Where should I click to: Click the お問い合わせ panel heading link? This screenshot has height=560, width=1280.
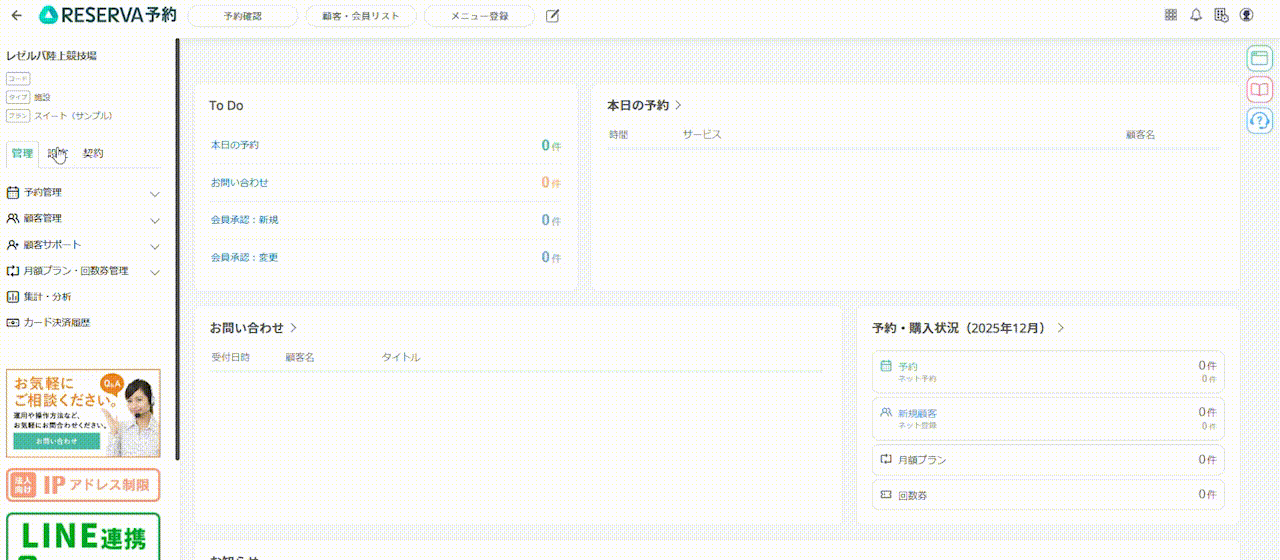(246, 328)
